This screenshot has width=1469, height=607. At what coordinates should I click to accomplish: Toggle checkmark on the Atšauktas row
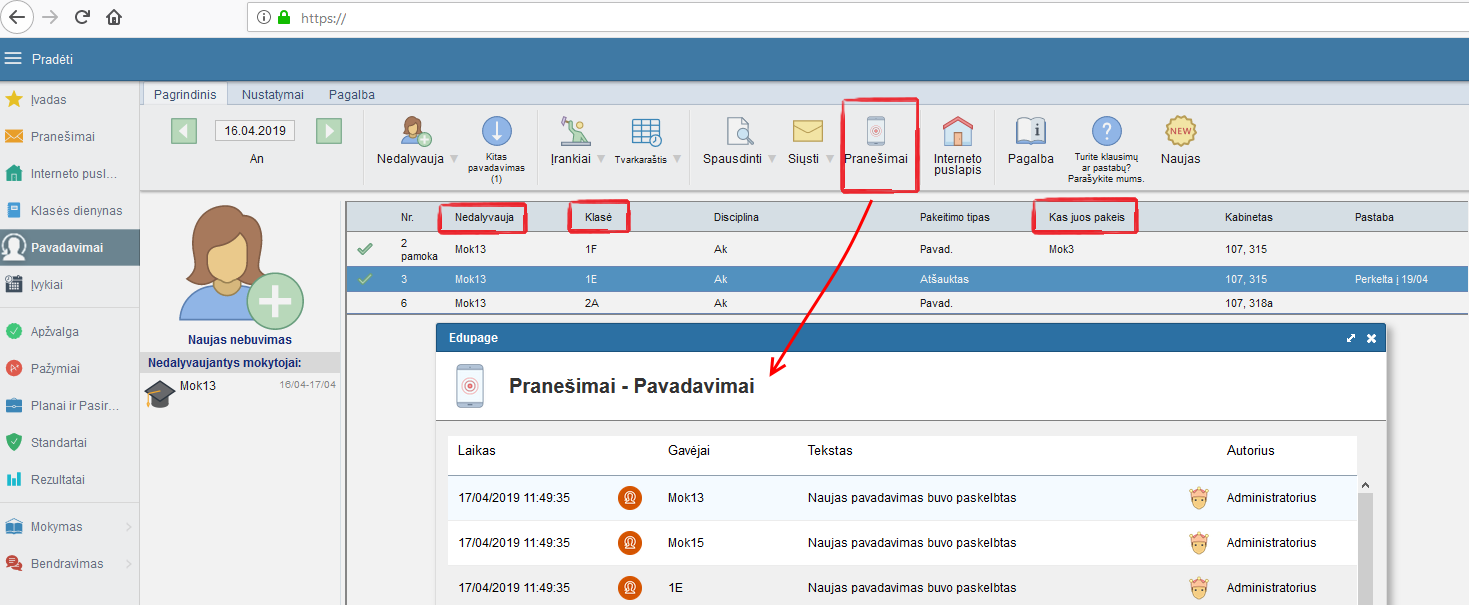click(x=365, y=279)
